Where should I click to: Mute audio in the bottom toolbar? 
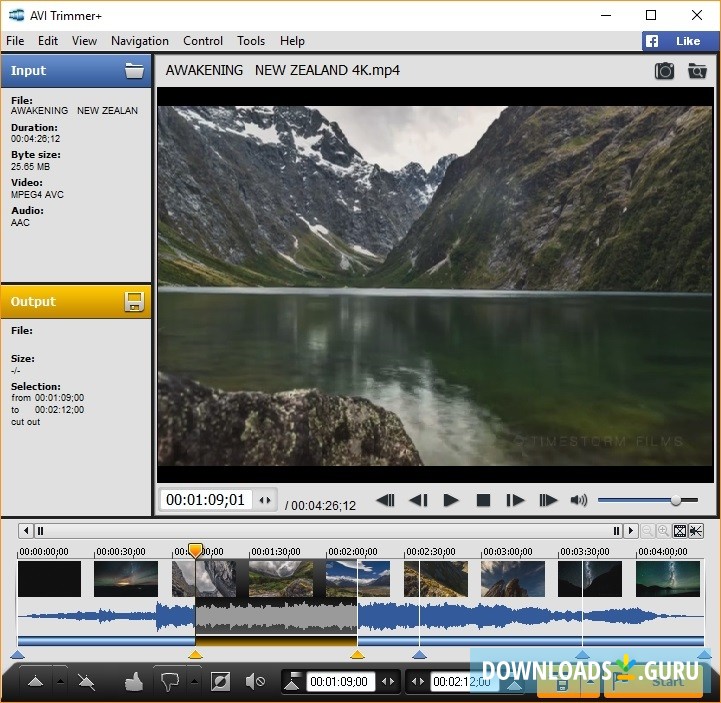(x=255, y=682)
